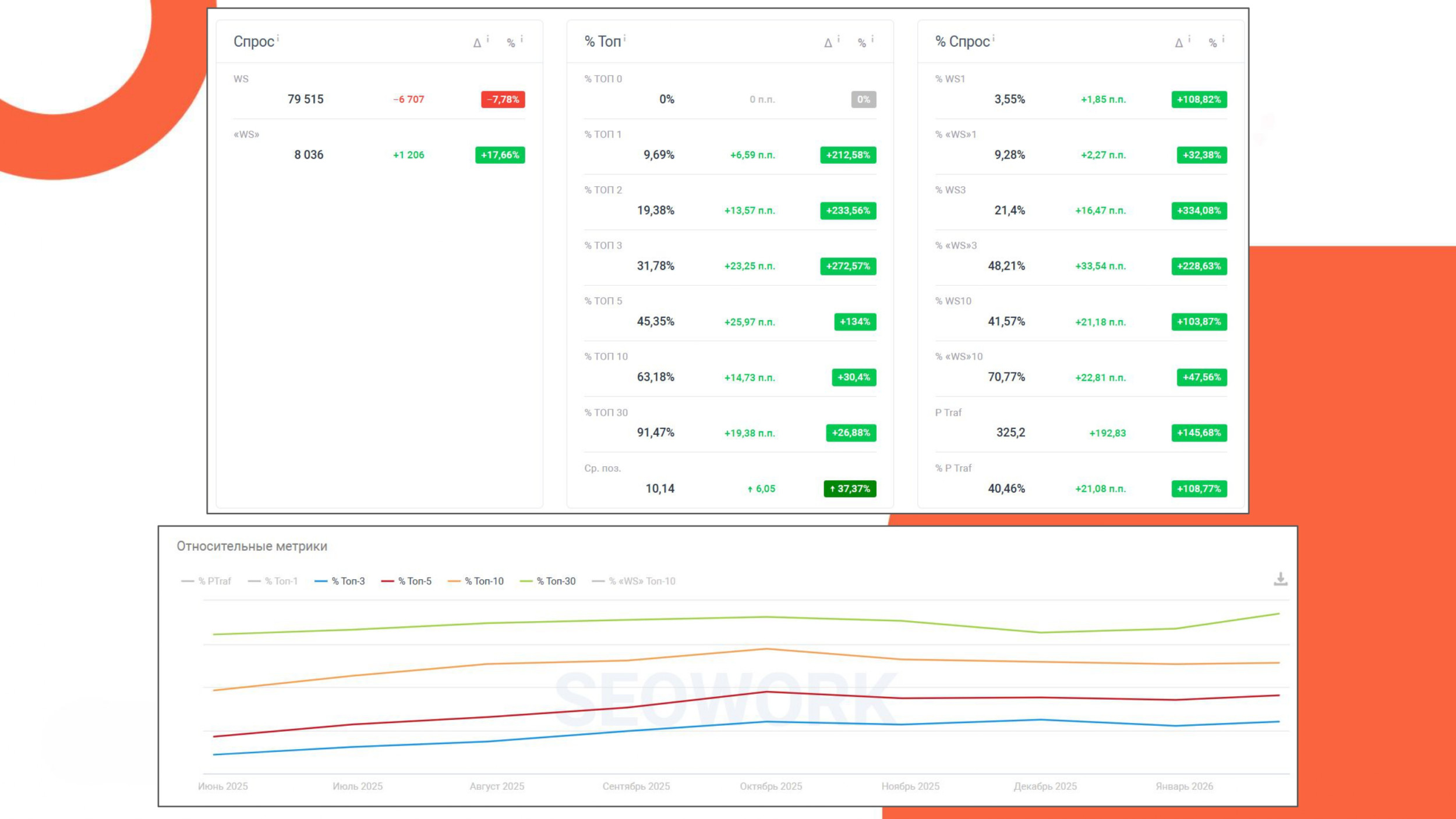Toggle the % PTraf series in legend
This screenshot has width=1456, height=819.
(x=206, y=581)
